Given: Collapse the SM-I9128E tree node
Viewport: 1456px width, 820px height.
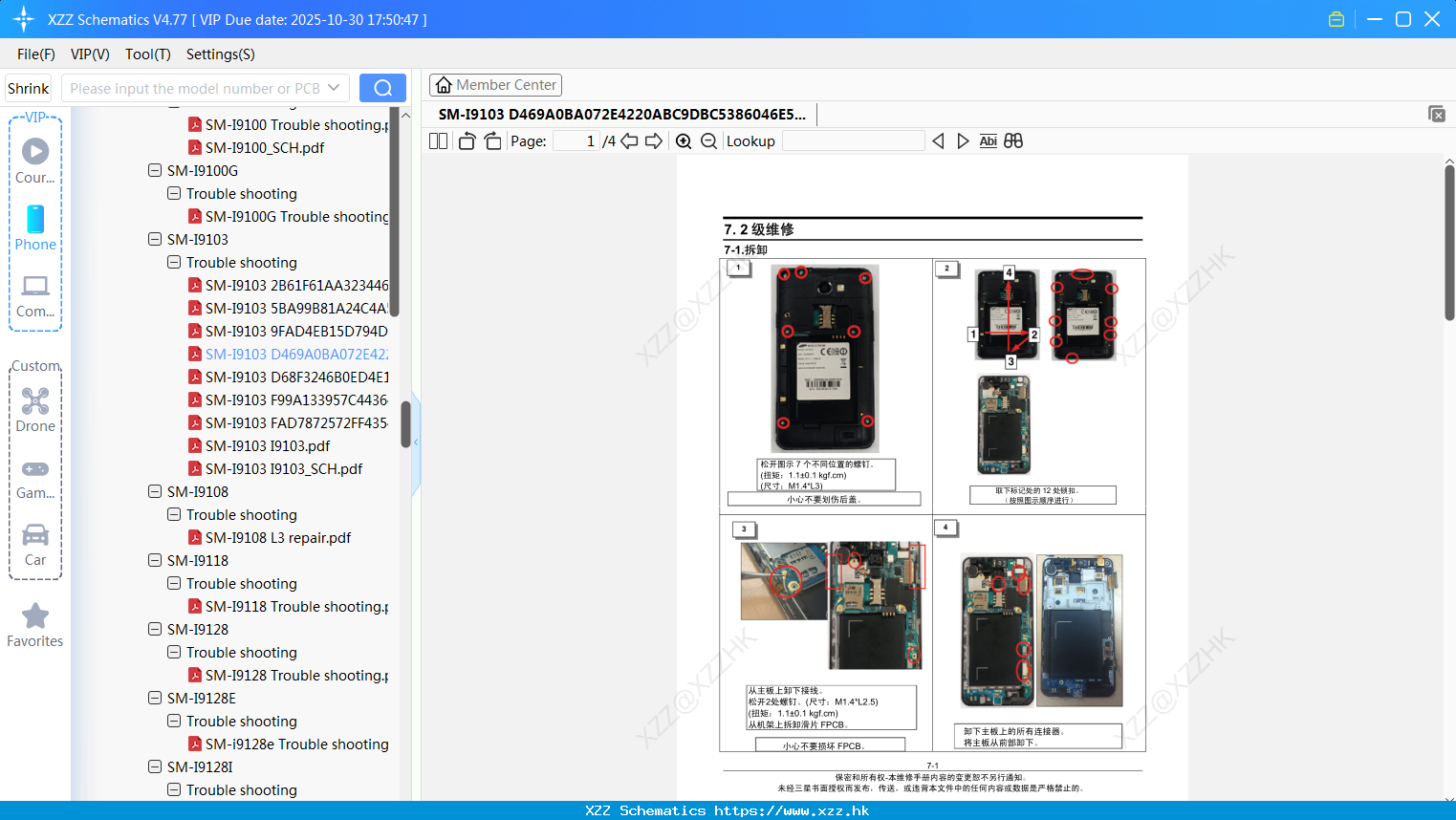Looking at the screenshot, I should 155,698.
